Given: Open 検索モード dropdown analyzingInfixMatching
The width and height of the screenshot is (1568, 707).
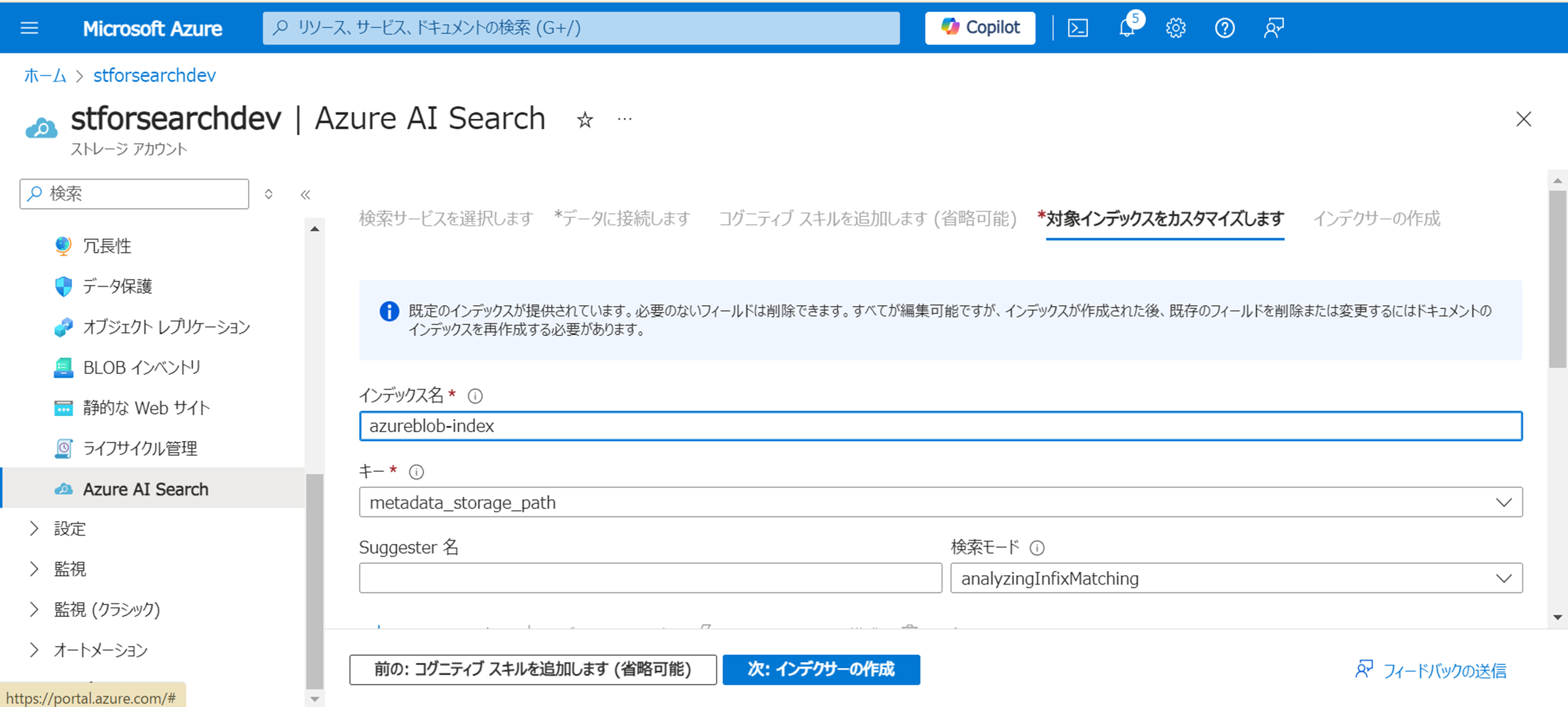Looking at the screenshot, I should click(x=1236, y=579).
